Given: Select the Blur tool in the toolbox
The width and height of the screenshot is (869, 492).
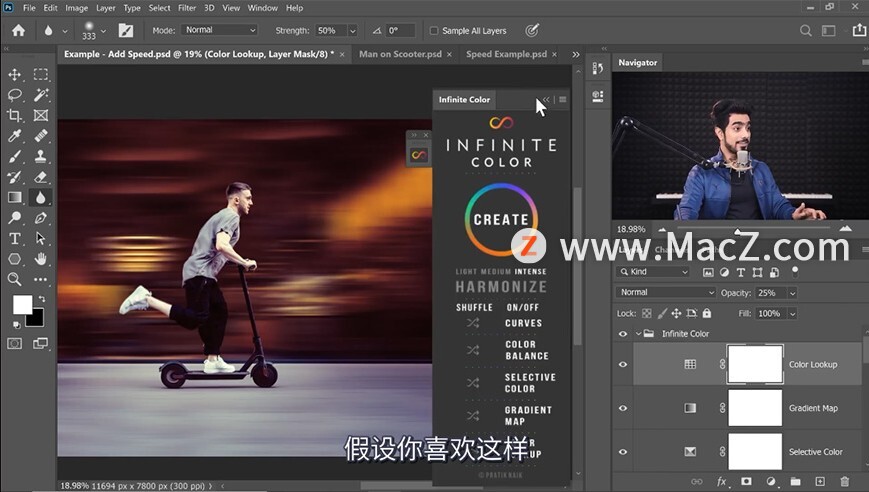Looking at the screenshot, I should tap(40, 197).
